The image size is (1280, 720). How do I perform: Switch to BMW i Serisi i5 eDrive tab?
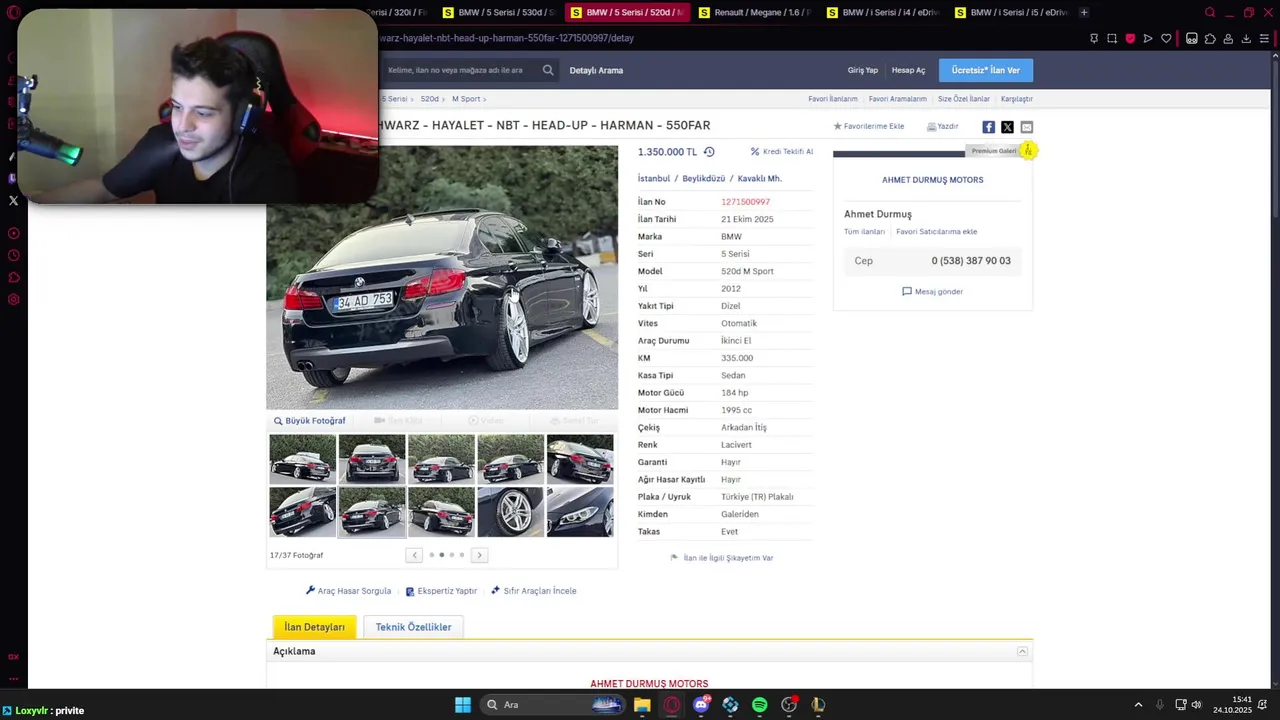(x=1010, y=12)
